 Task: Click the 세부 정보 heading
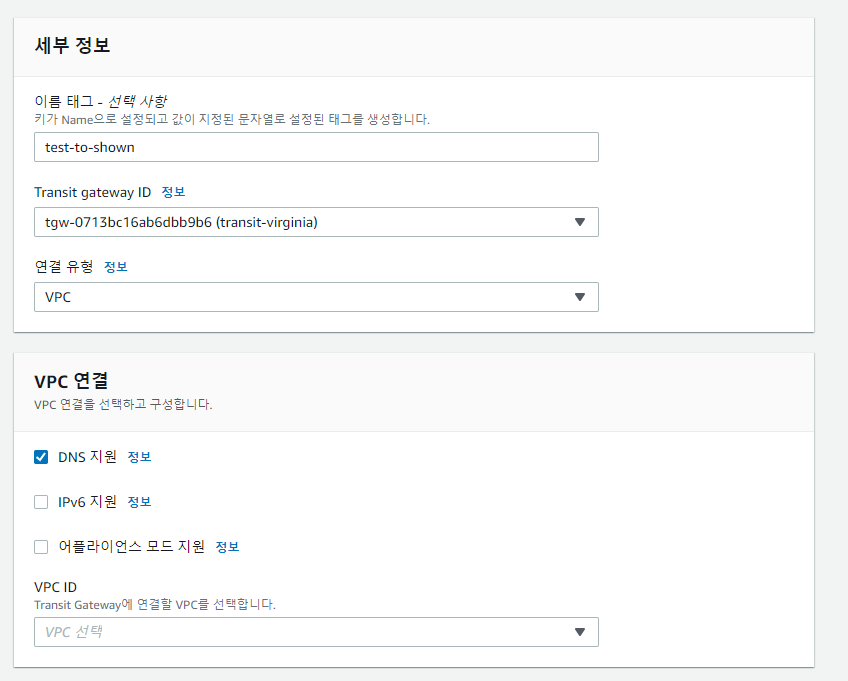pos(72,45)
